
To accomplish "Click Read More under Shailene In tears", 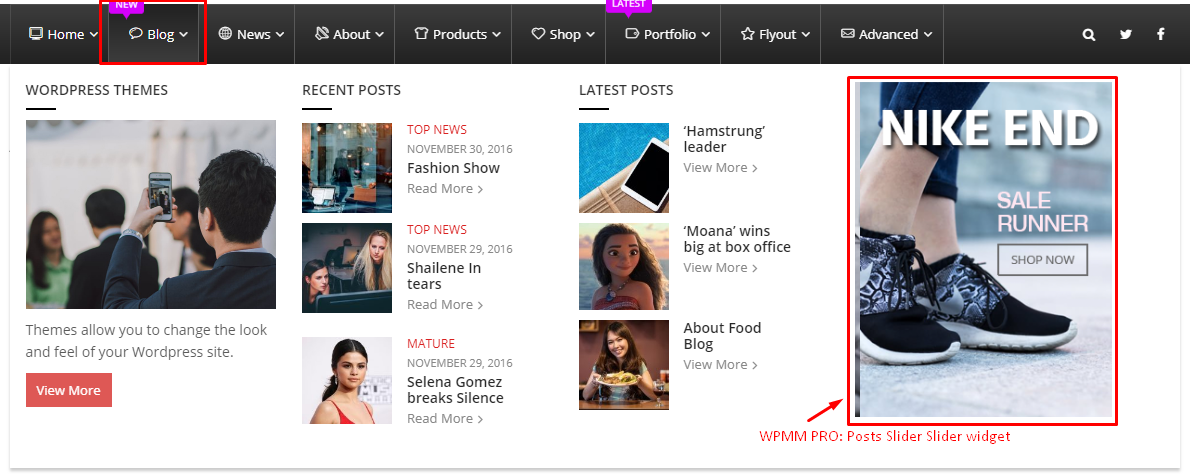I will [x=445, y=305].
